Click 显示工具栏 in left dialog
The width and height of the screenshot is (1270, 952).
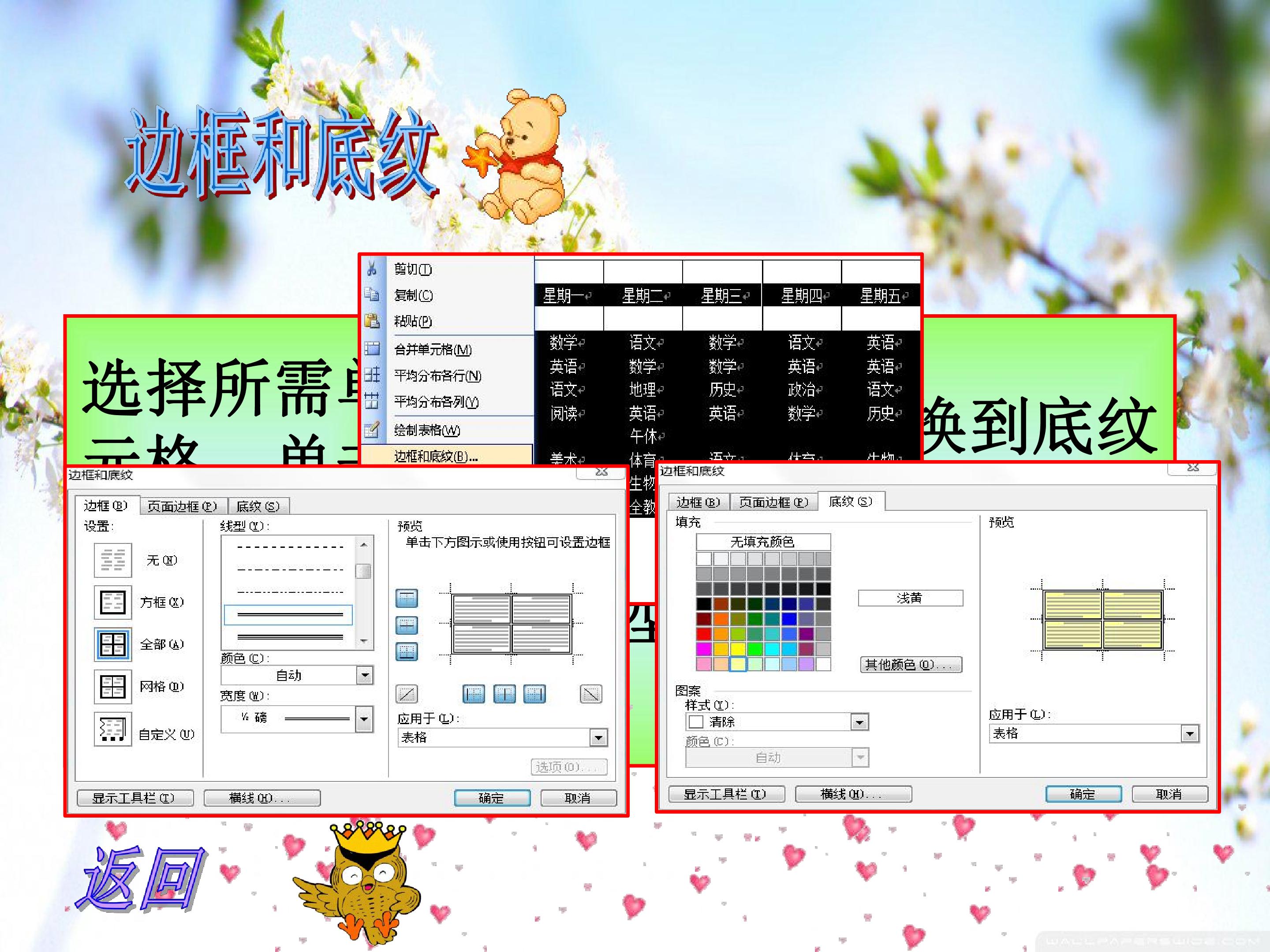point(134,798)
